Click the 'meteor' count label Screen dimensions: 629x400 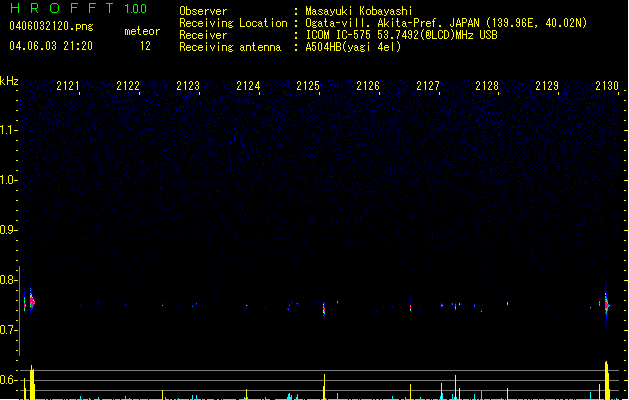tap(142, 31)
